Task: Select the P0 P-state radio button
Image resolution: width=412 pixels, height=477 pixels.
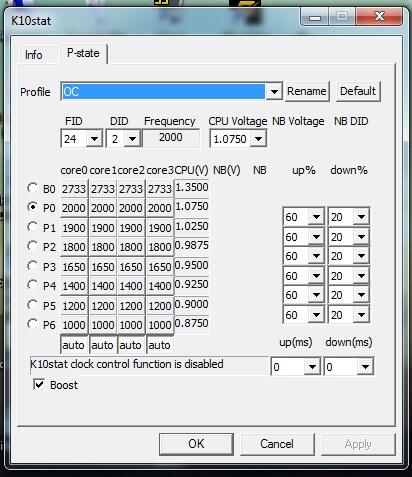Action: click(32, 207)
